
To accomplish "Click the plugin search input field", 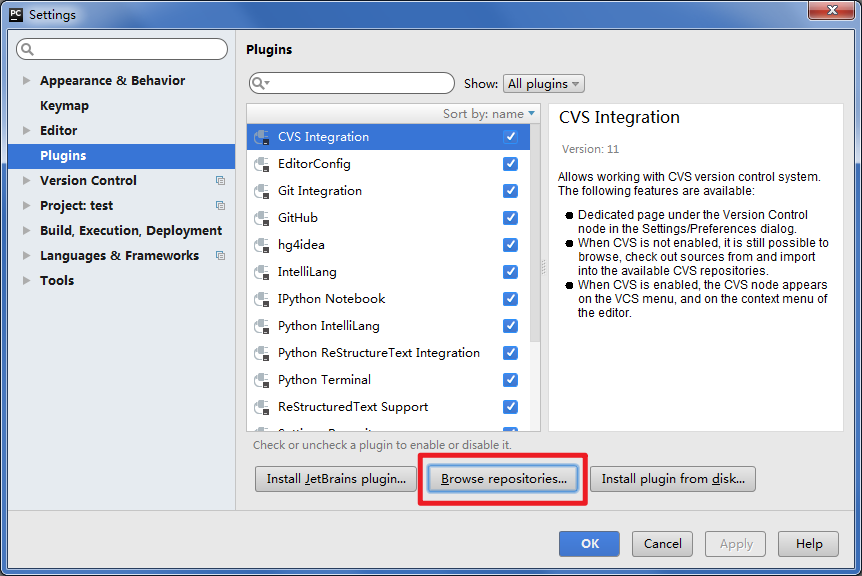I will coord(352,84).
